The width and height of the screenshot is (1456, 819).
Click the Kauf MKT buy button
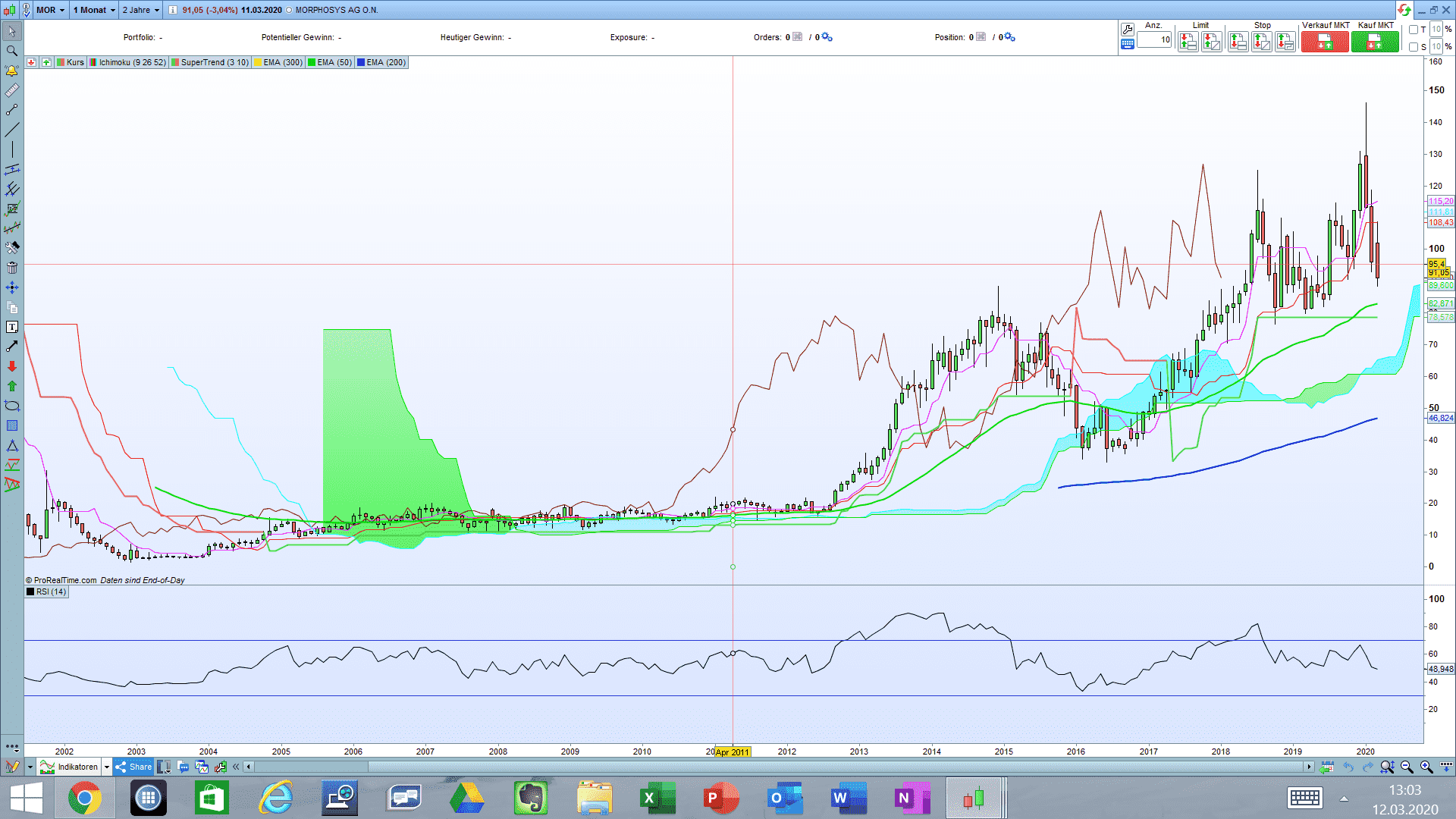click(1374, 42)
